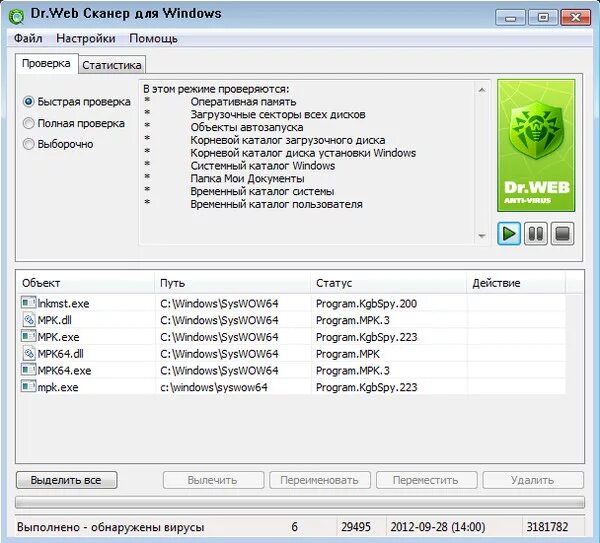The width and height of the screenshot is (600, 543).
Task: Select the MPK64.exe file name
Action: click(x=64, y=371)
